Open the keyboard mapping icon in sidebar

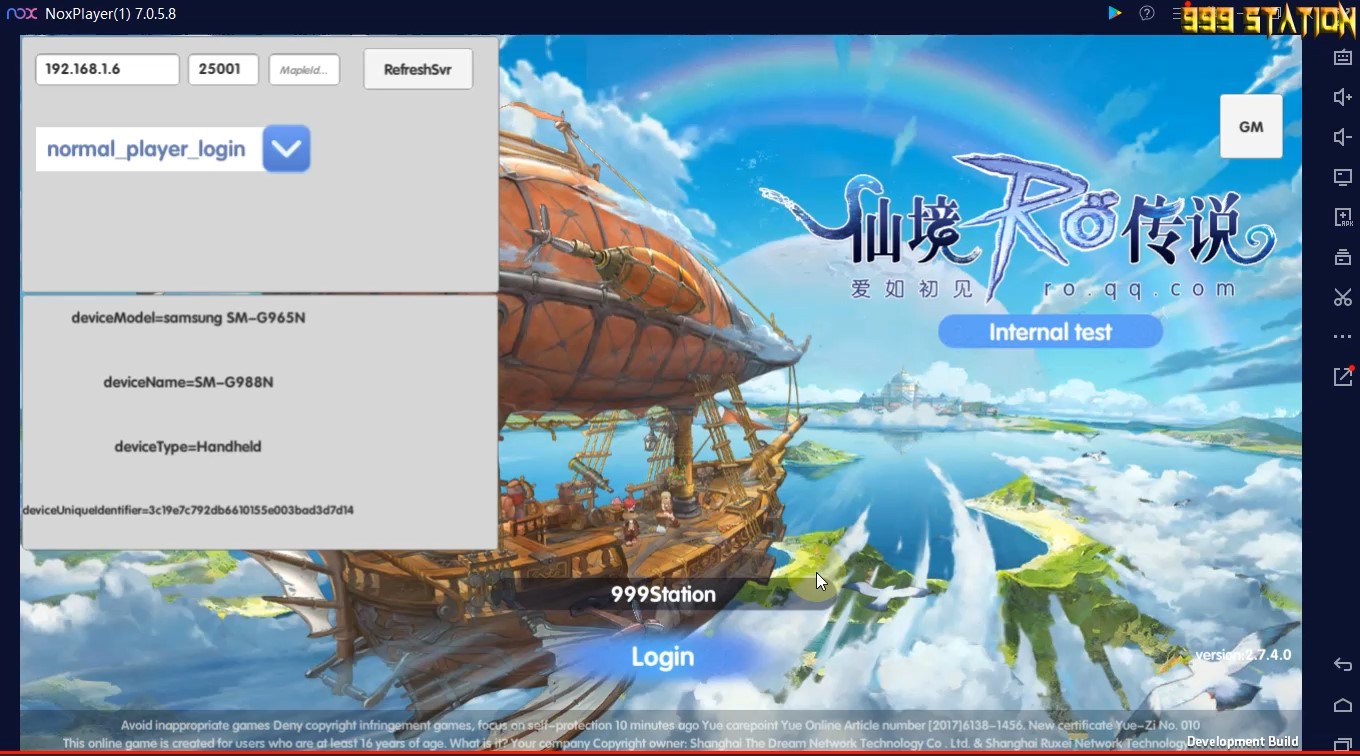tap(1343, 57)
